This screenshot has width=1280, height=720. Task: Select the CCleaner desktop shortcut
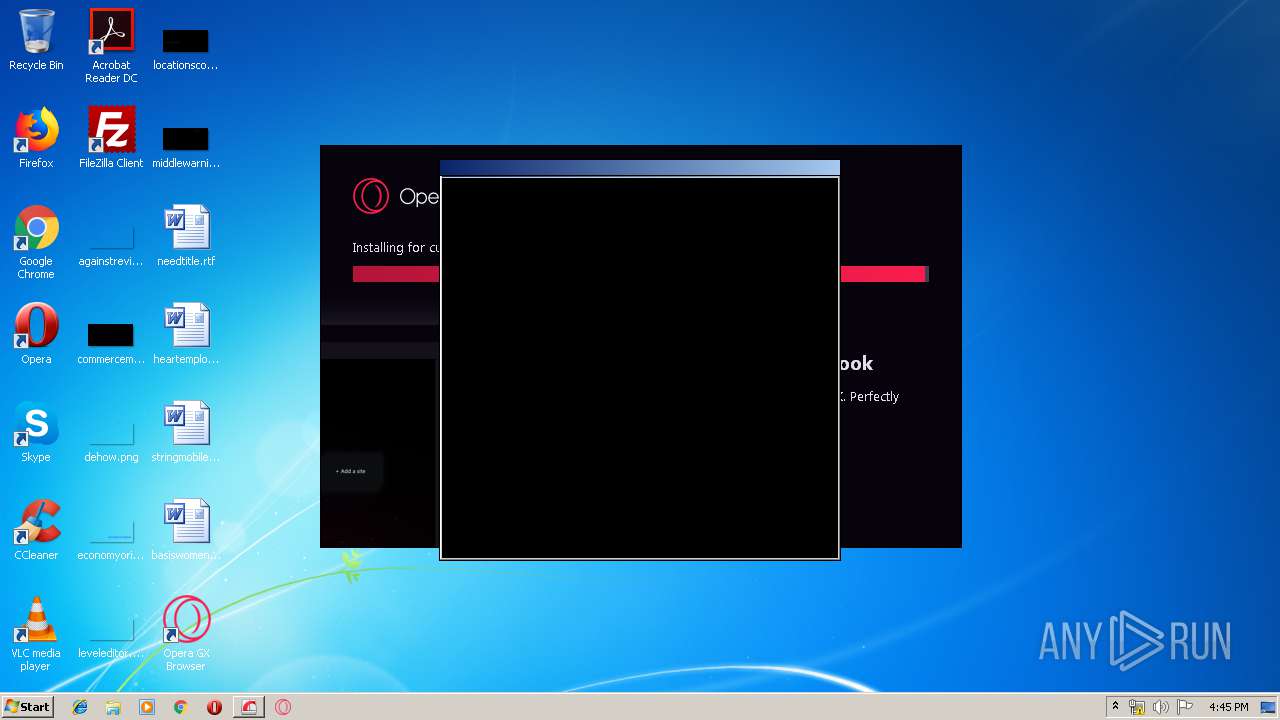click(36, 531)
